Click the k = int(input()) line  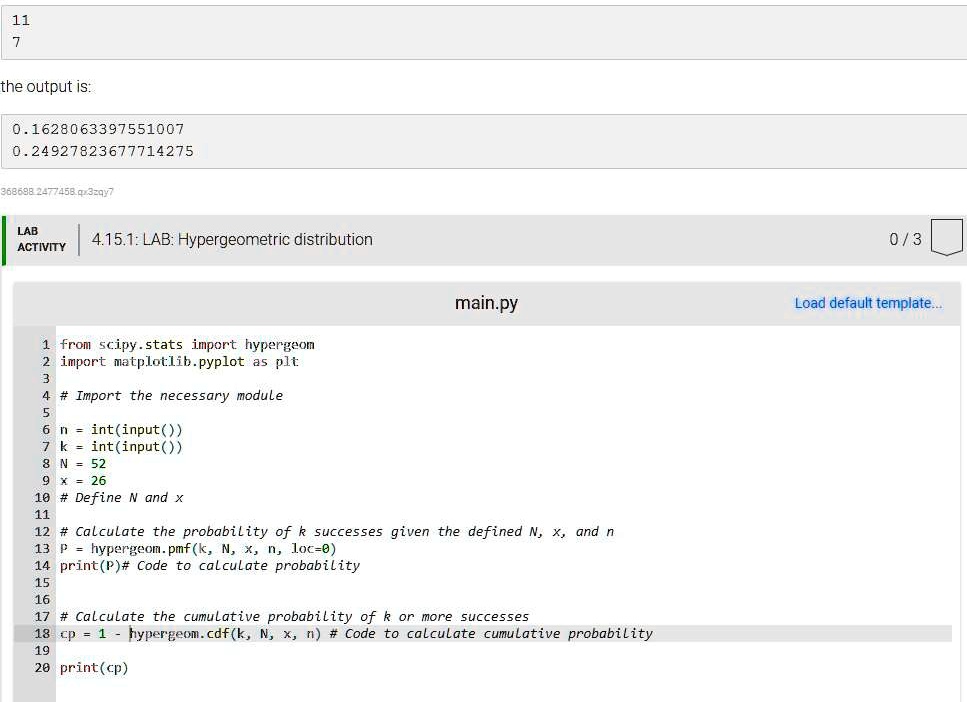(x=121, y=447)
